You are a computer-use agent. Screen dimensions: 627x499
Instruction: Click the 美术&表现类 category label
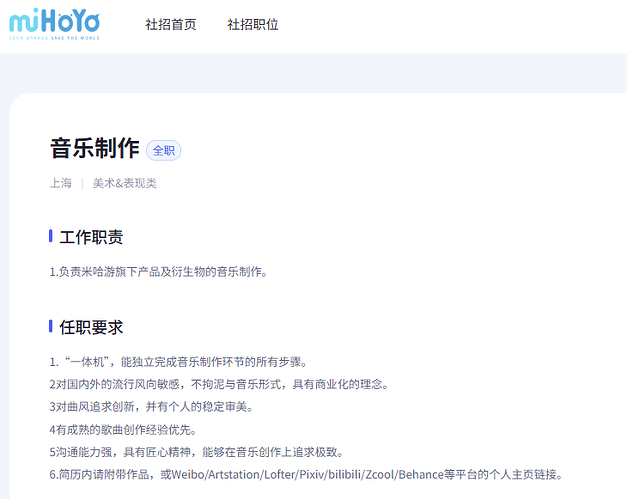click(125, 183)
